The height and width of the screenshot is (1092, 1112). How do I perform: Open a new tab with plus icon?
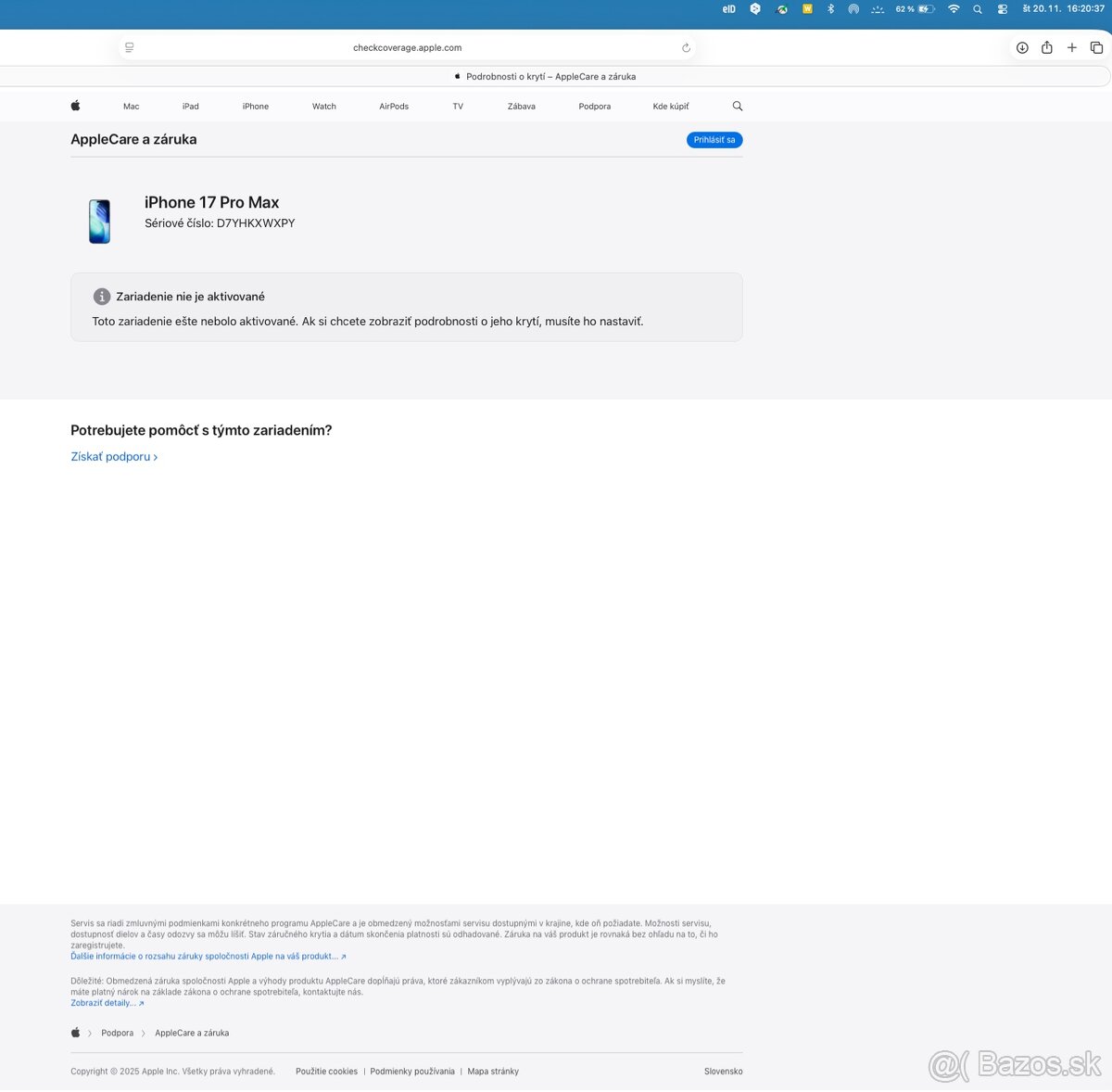click(1072, 48)
